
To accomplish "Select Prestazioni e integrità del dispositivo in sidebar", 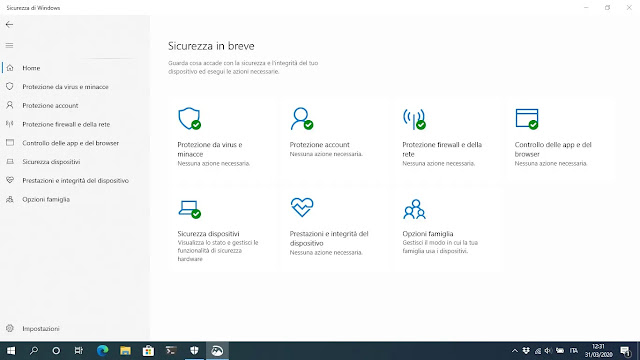I will tap(76, 180).
